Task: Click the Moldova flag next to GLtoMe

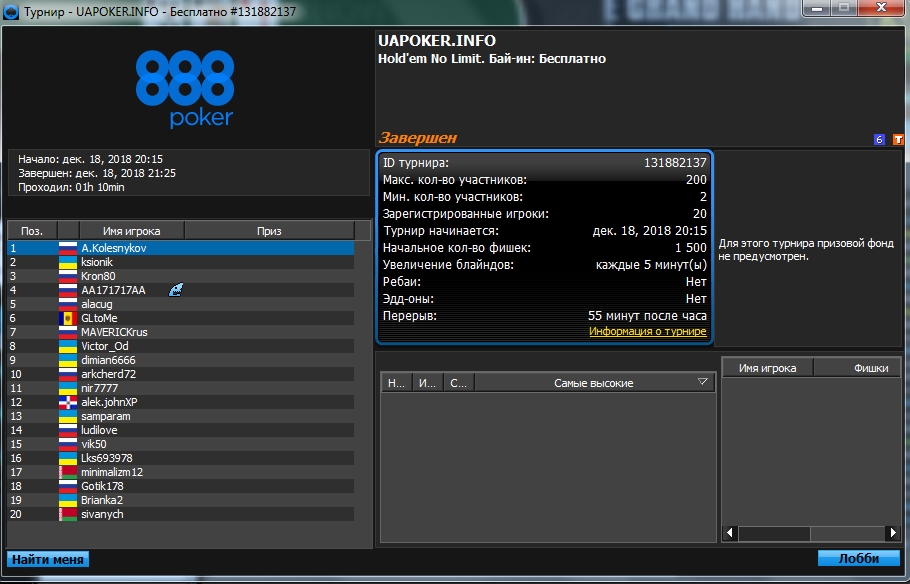Action: [68, 318]
